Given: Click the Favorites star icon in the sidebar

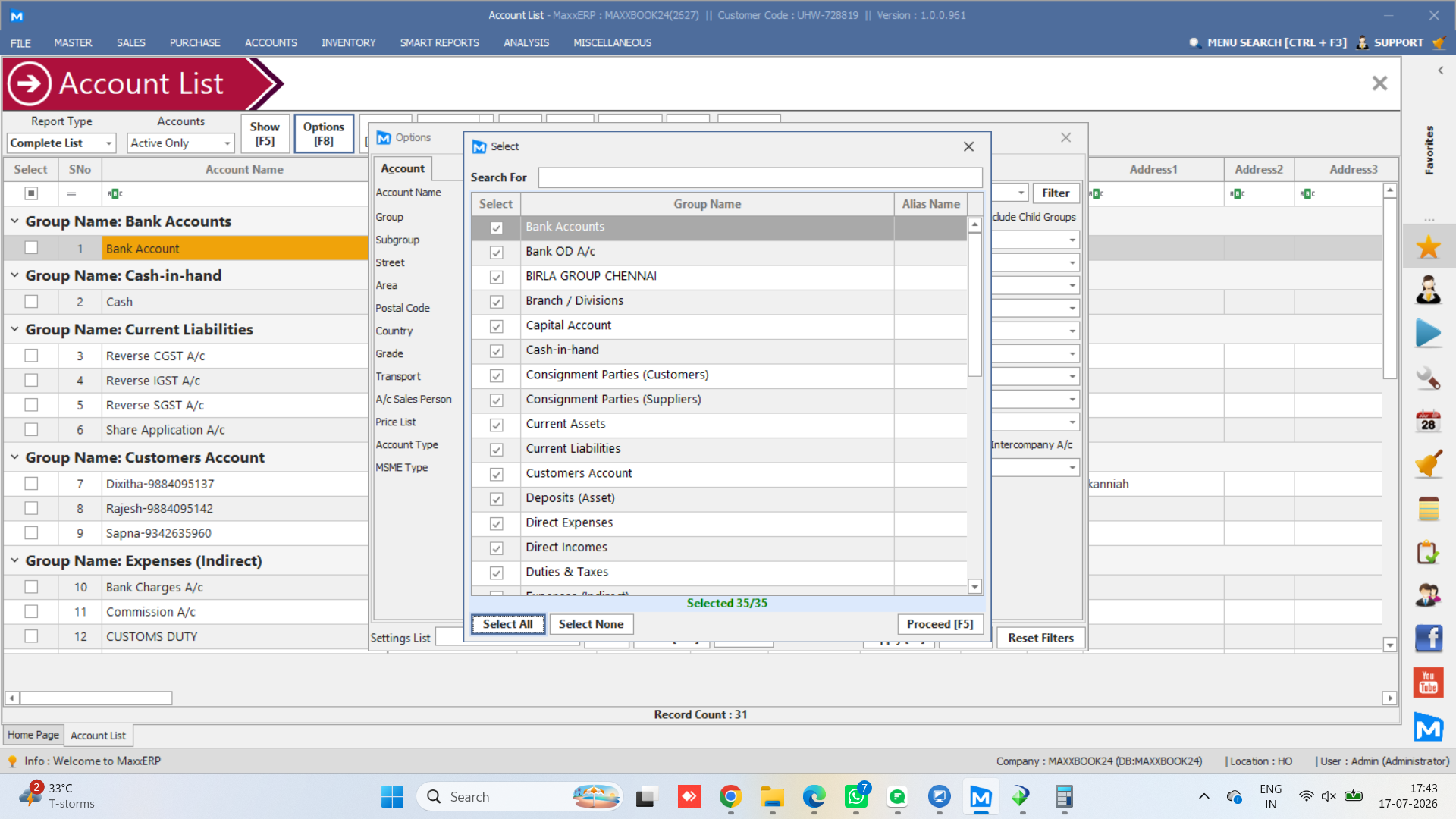Looking at the screenshot, I should (1428, 246).
